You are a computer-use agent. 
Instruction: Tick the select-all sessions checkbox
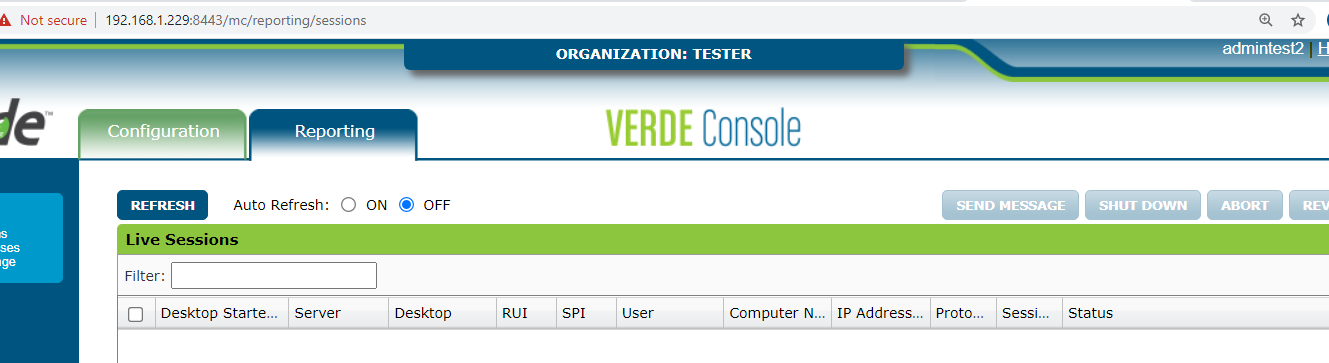(136, 314)
